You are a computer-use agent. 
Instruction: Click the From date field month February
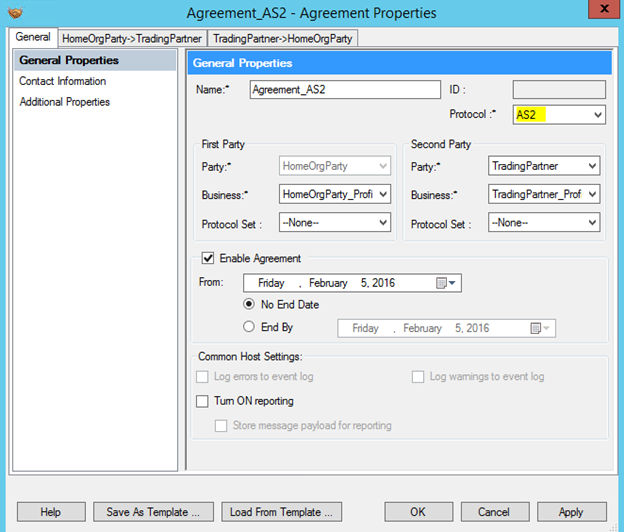click(328, 283)
